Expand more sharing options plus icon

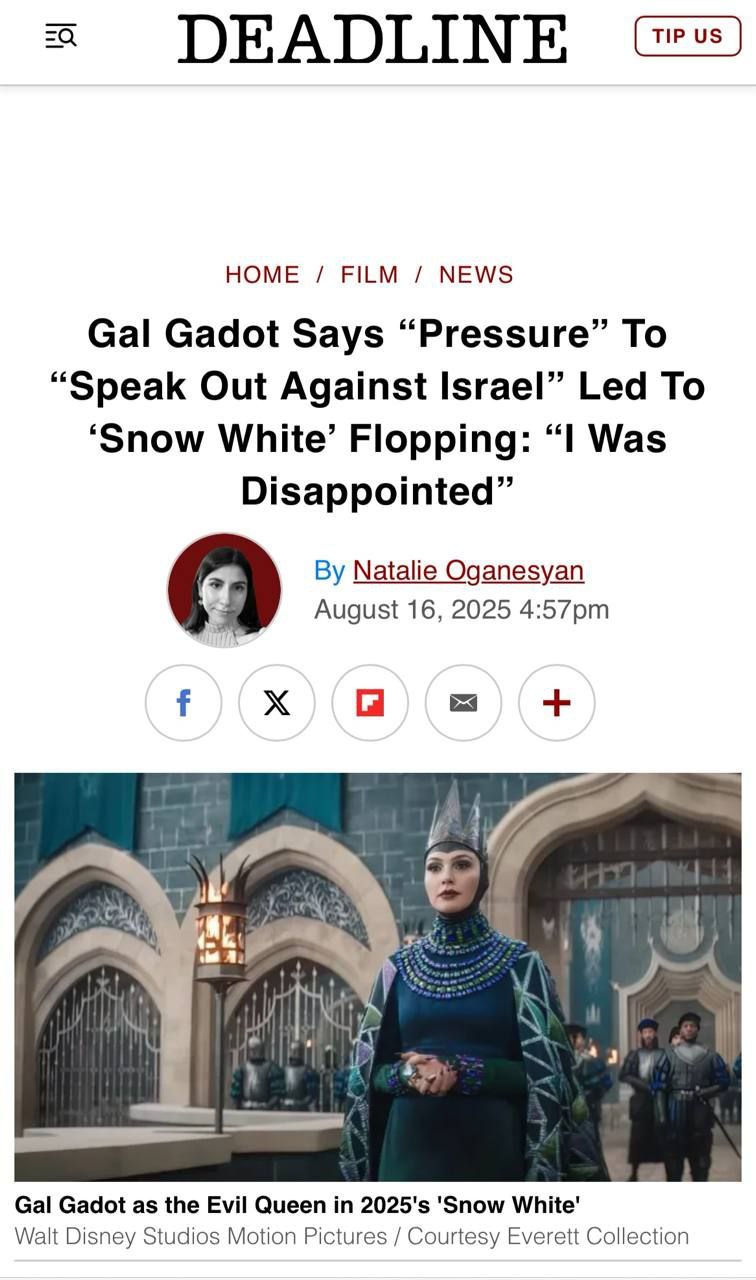[557, 703]
